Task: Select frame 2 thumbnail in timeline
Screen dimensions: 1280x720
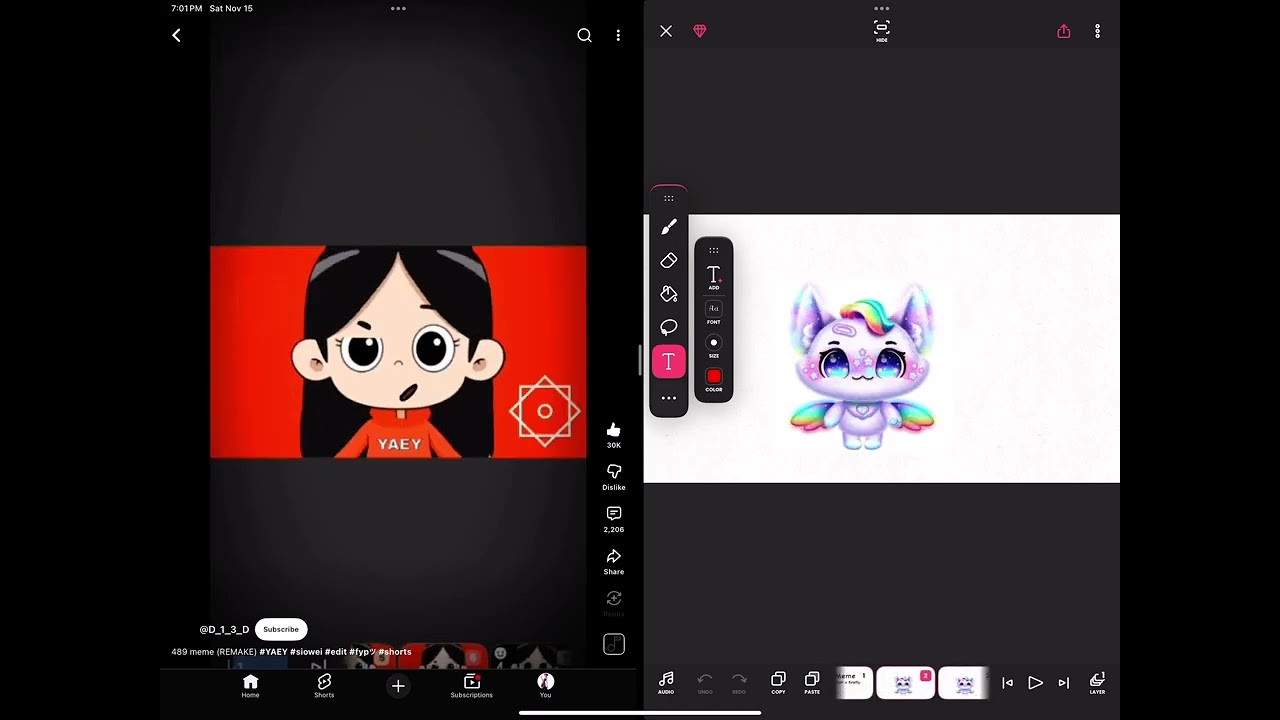Action: tap(906, 683)
